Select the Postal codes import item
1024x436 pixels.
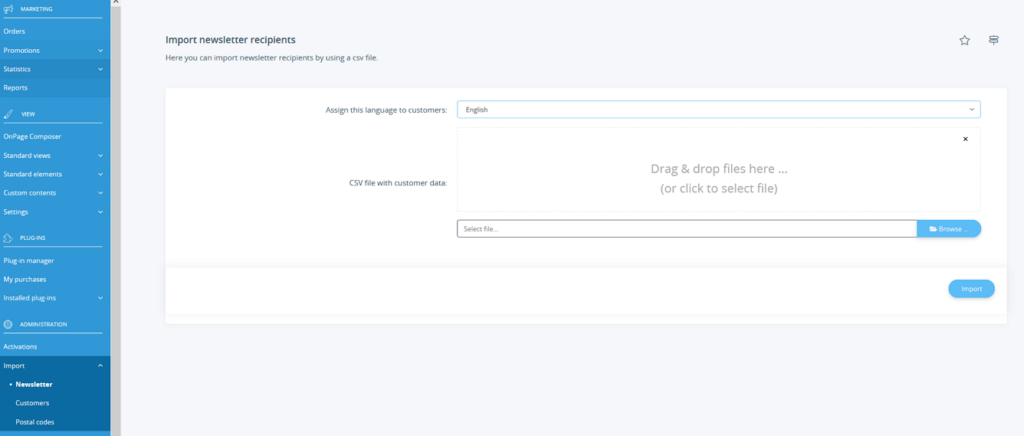click(x=35, y=422)
